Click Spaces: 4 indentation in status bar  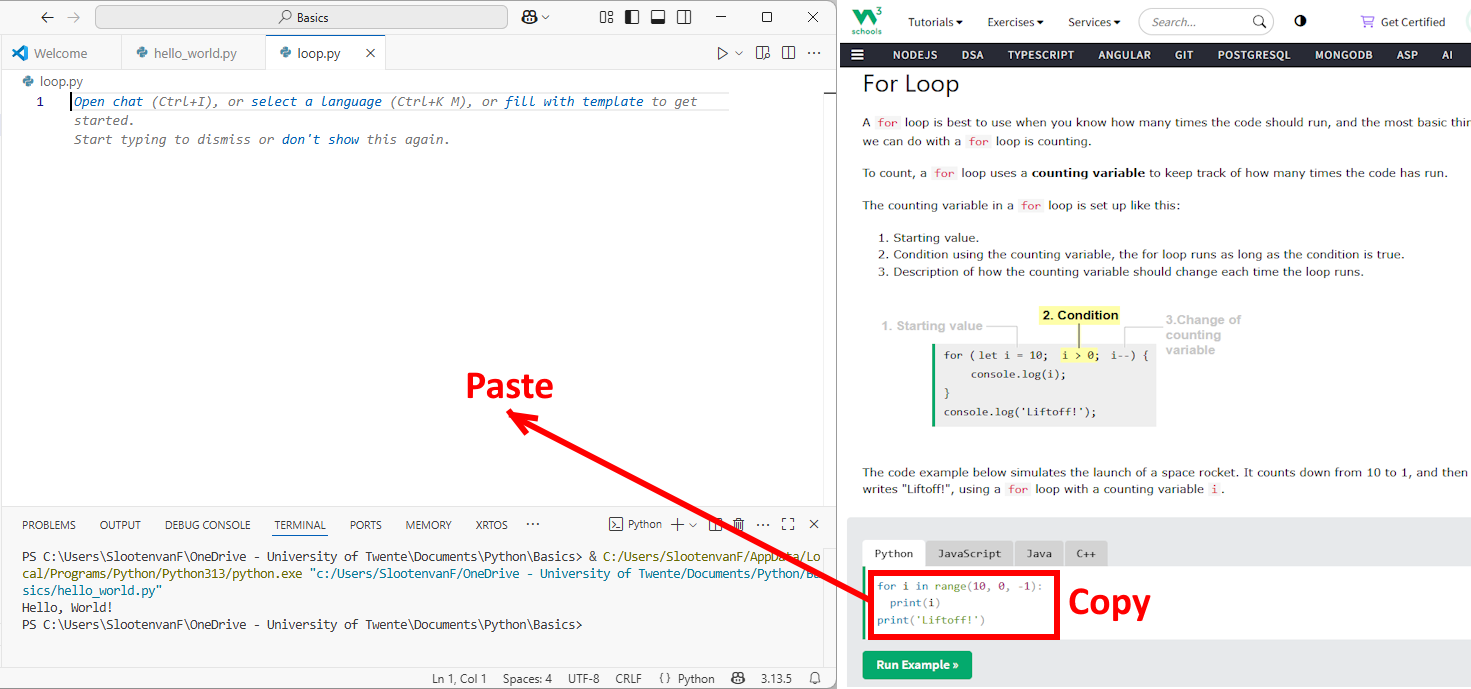527,678
